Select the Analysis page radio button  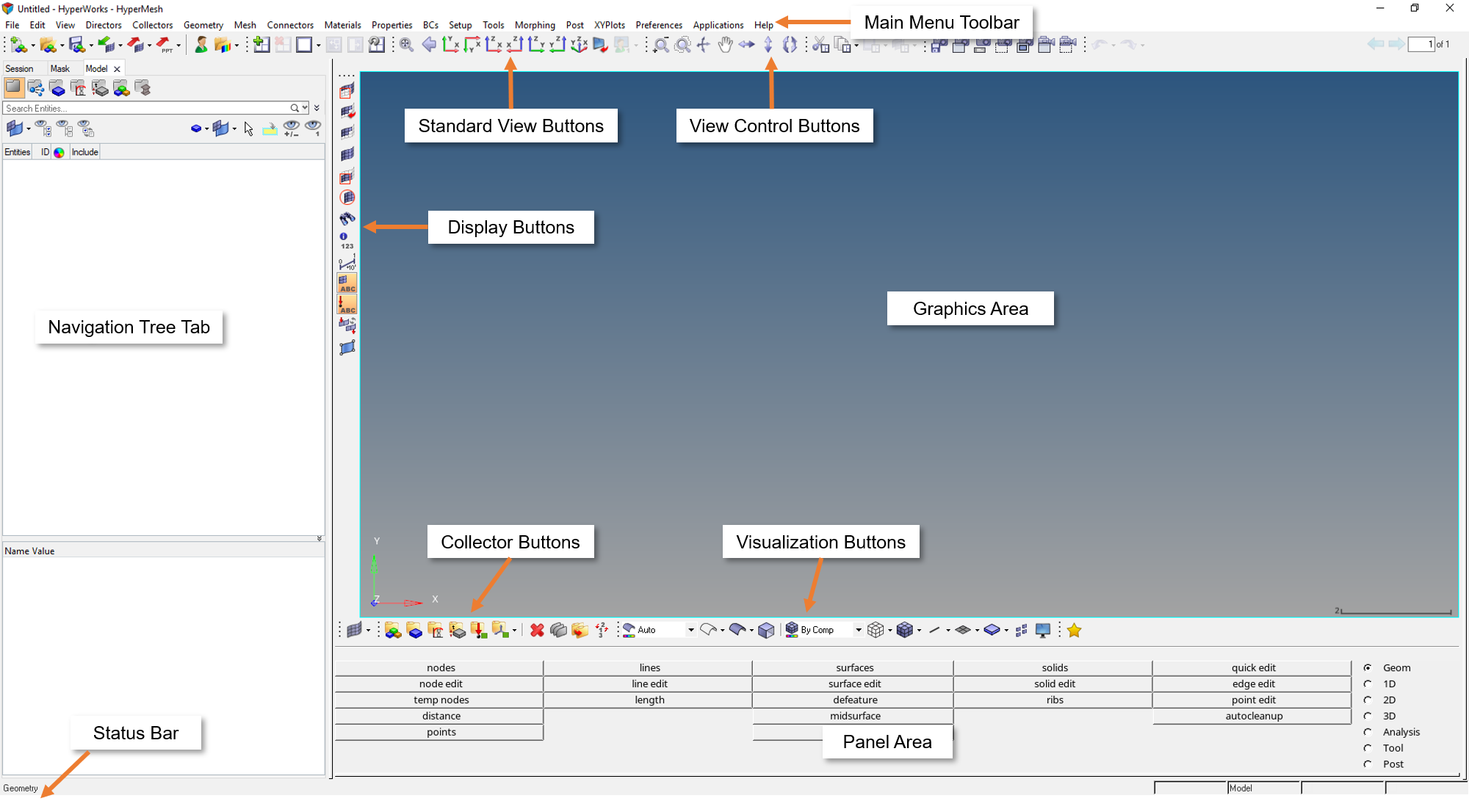1368,732
